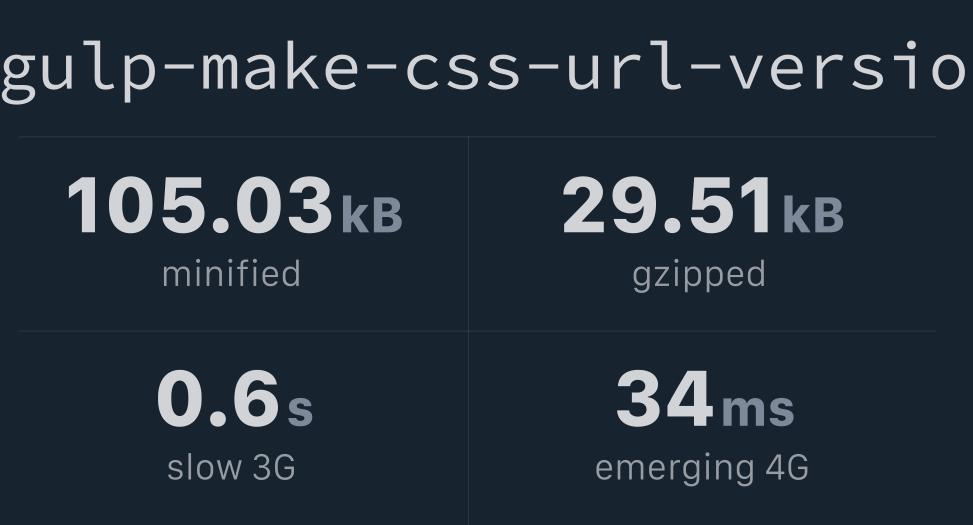Click the 'slow 3G' label
This screenshot has width=973, height=525.
(231, 468)
